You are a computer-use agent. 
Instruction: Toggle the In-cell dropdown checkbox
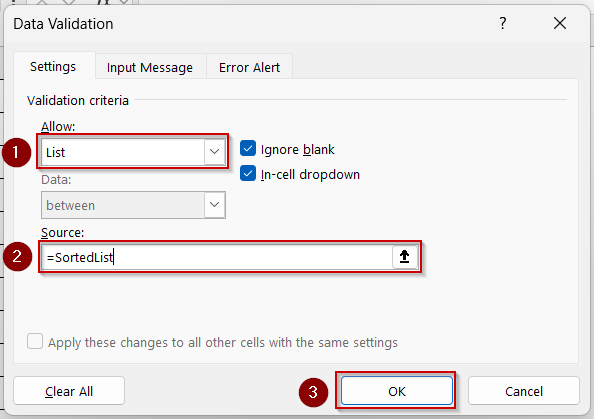click(x=248, y=174)
